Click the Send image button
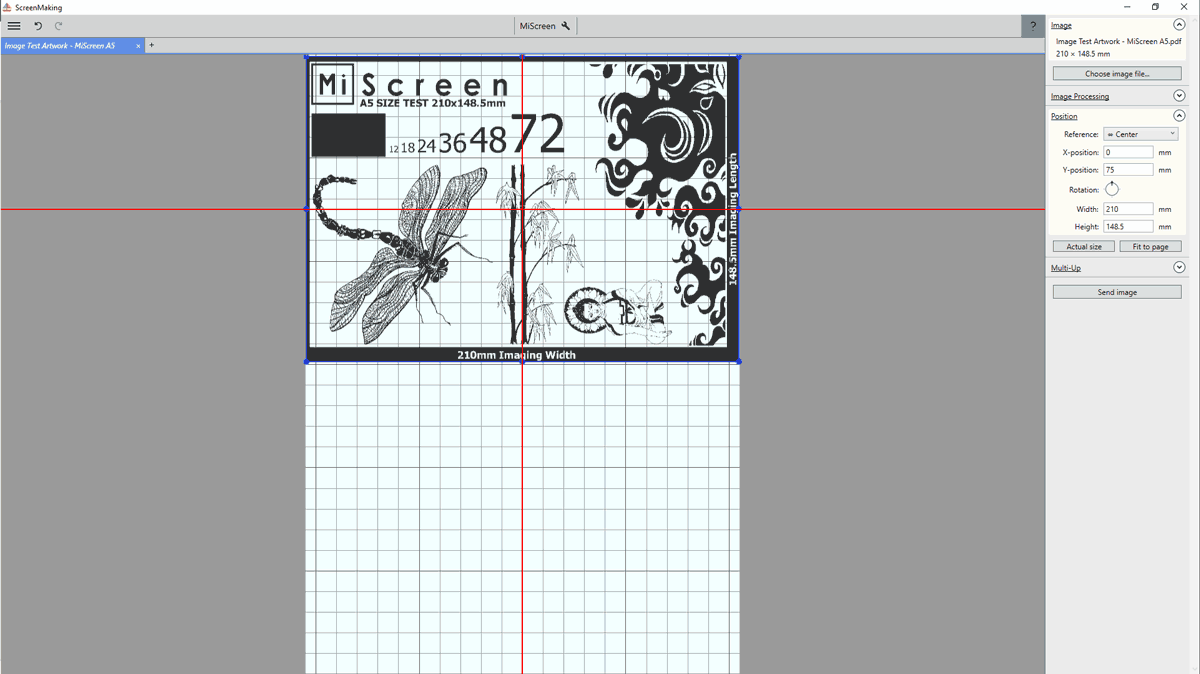 (1117, 292)
